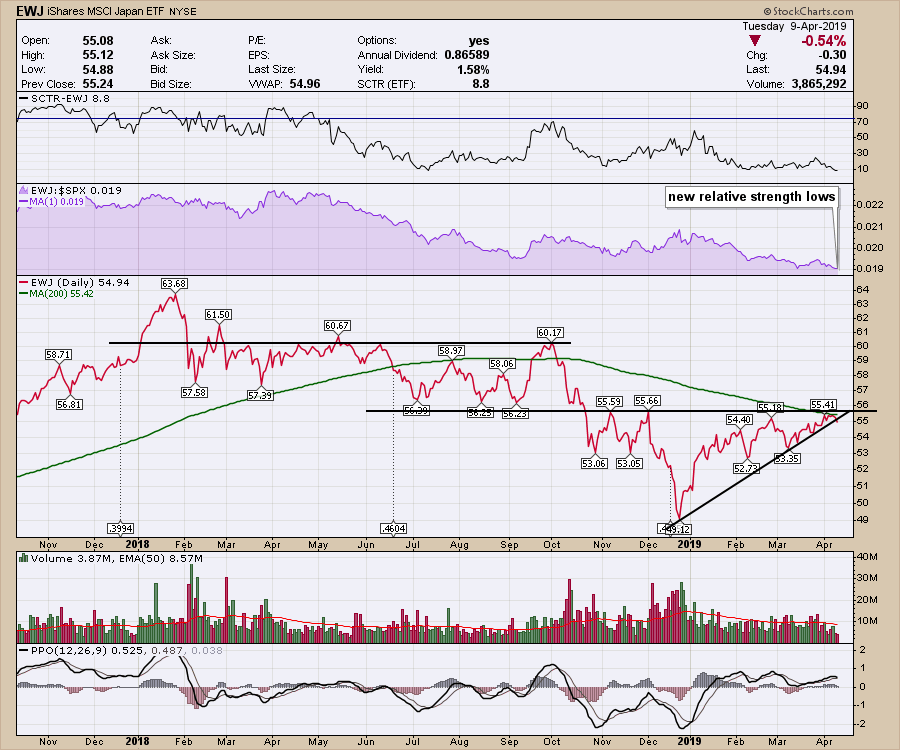Click the iShares MSCI Japan ETF name
The height and width of the screenshot is (750, 900).
click(104, 11)
